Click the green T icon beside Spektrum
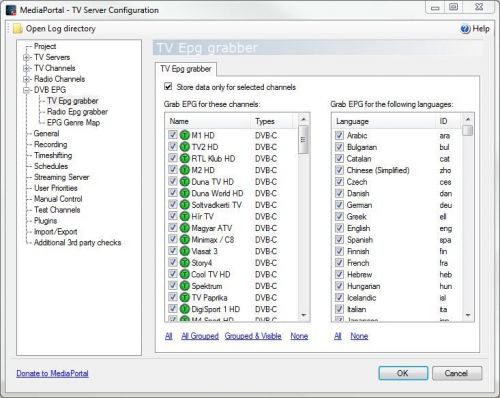Image resolution: width=500 pixels, height=398 pixels. [185, 286]
